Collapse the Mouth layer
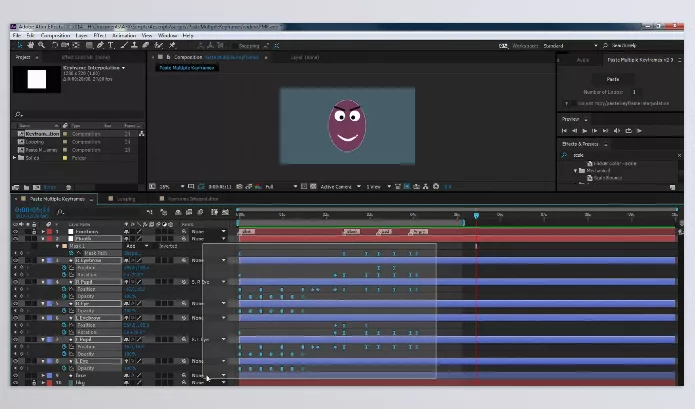Viewport: 695px width, 409px height. pos(43,238)
